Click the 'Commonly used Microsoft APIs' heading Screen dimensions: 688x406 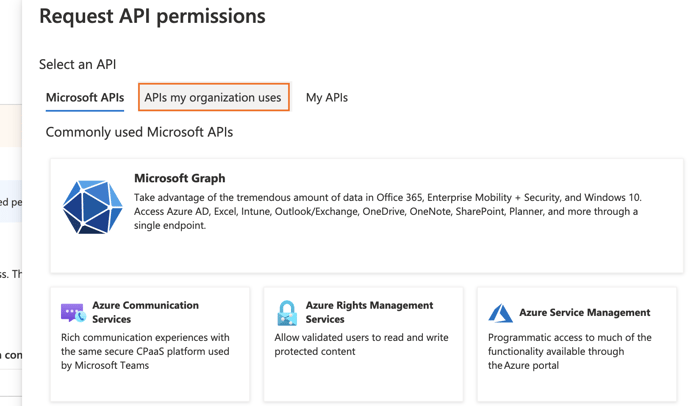[x=139, y=132]
